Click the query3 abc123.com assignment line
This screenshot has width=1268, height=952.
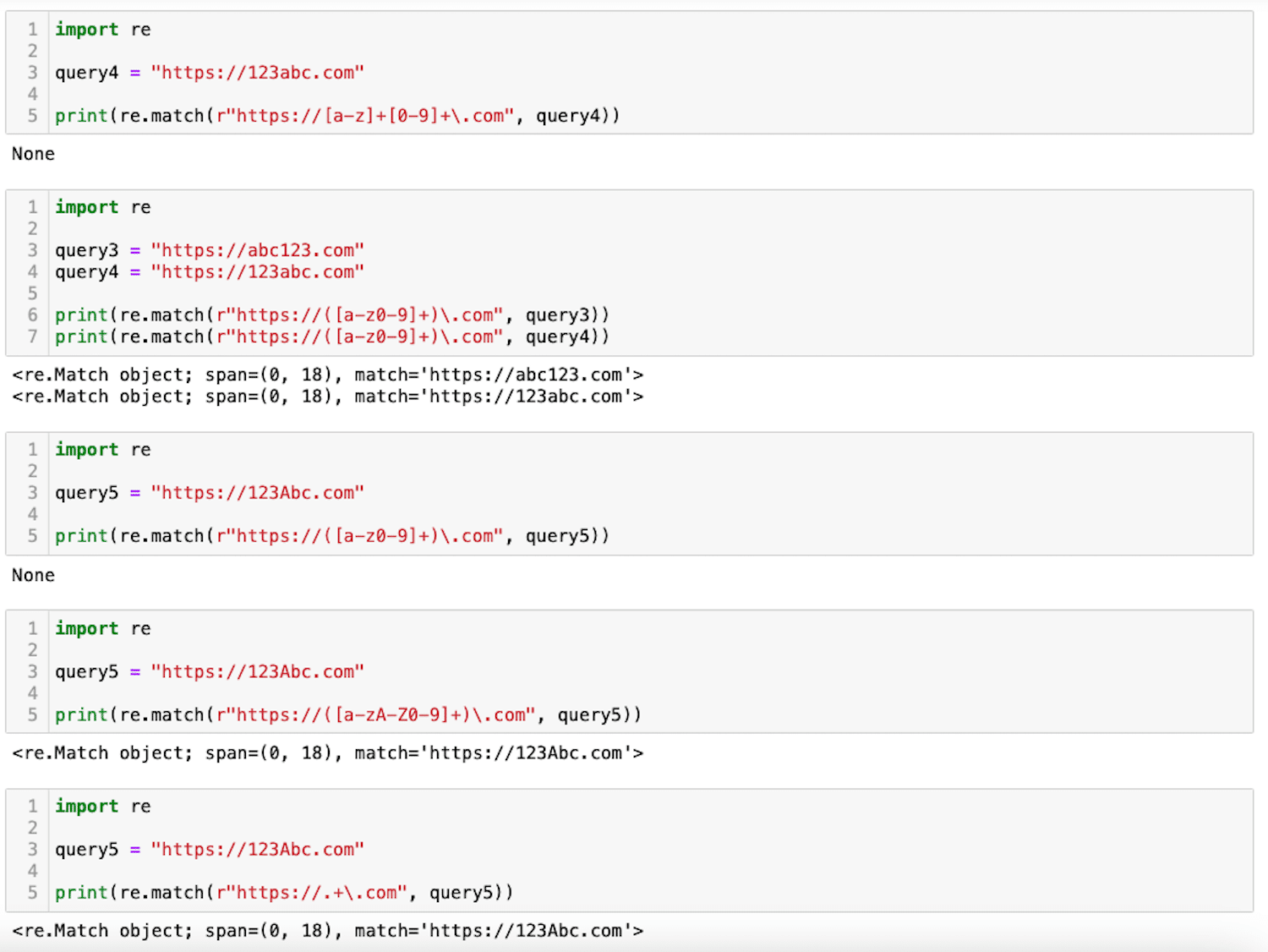(210, 250)
